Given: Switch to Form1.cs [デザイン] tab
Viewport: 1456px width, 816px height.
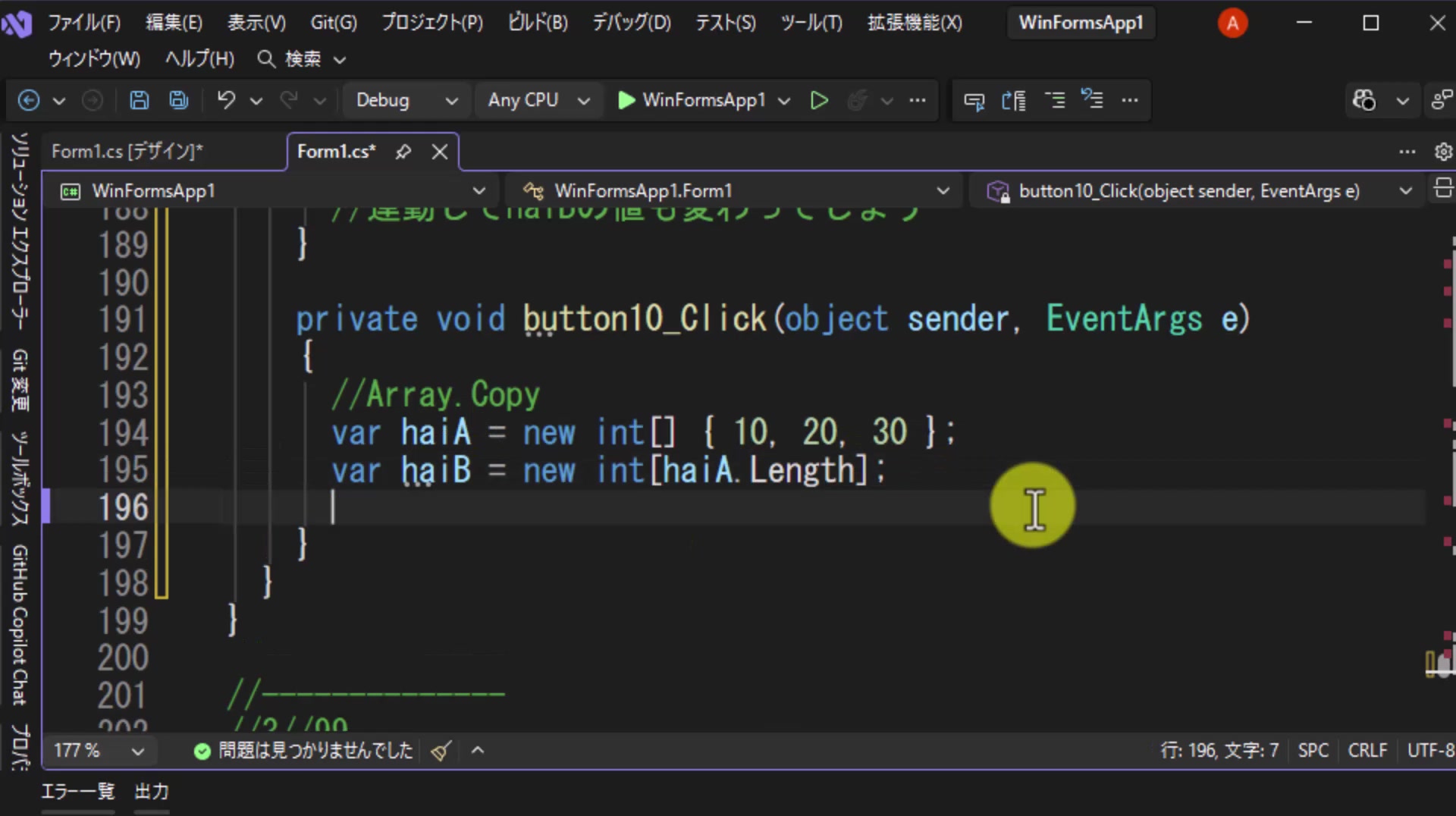Looking at the screenshot, I should tap(127, 152).
